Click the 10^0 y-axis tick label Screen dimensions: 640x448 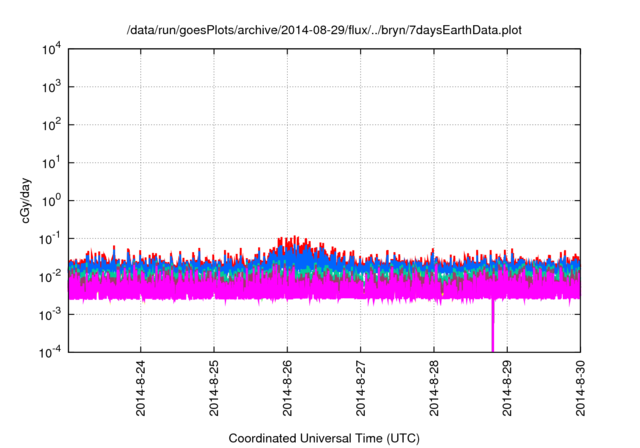pyautogui.click(x=52, y=200)
